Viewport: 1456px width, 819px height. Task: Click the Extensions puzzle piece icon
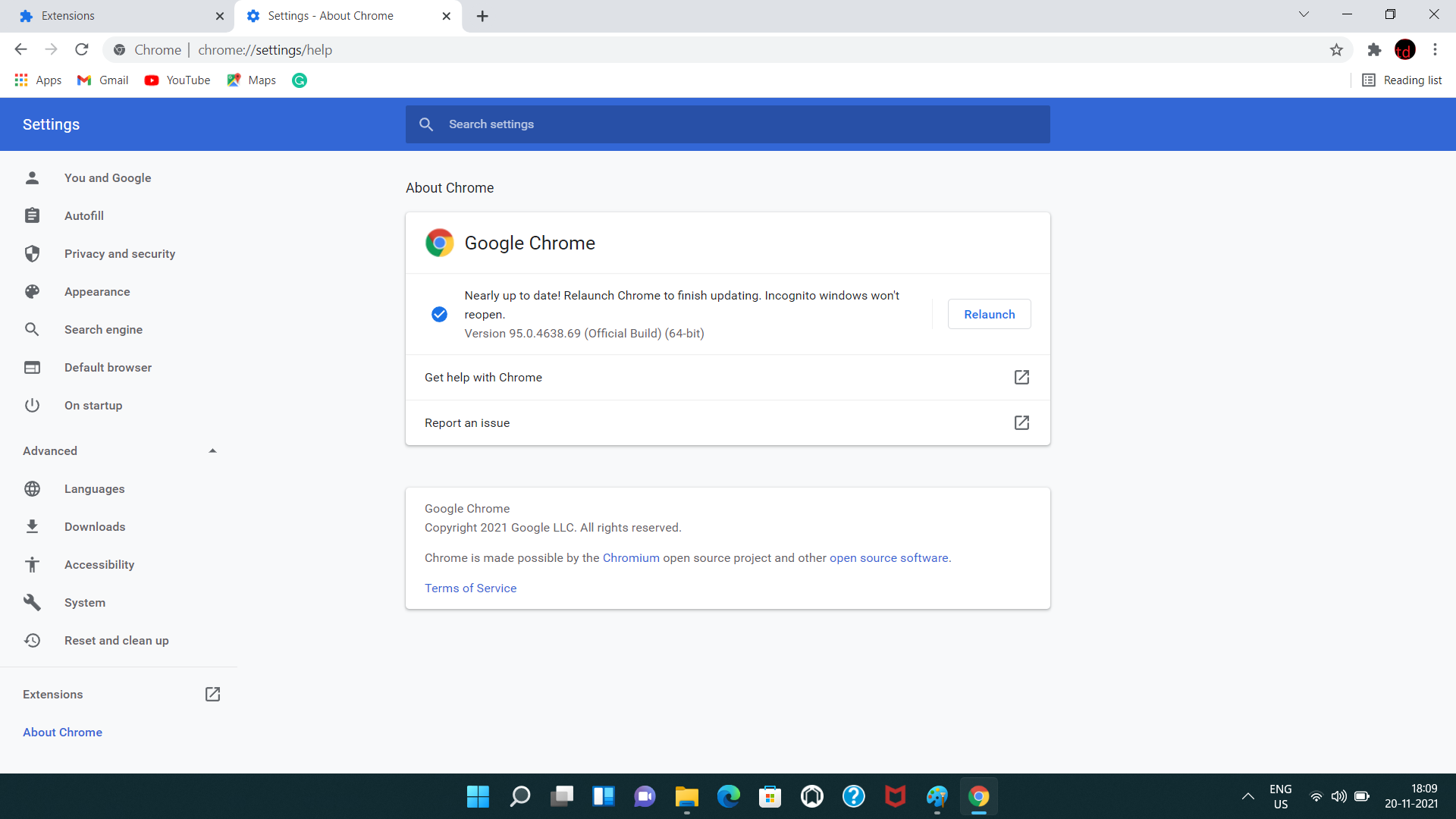click(1374, 50)
